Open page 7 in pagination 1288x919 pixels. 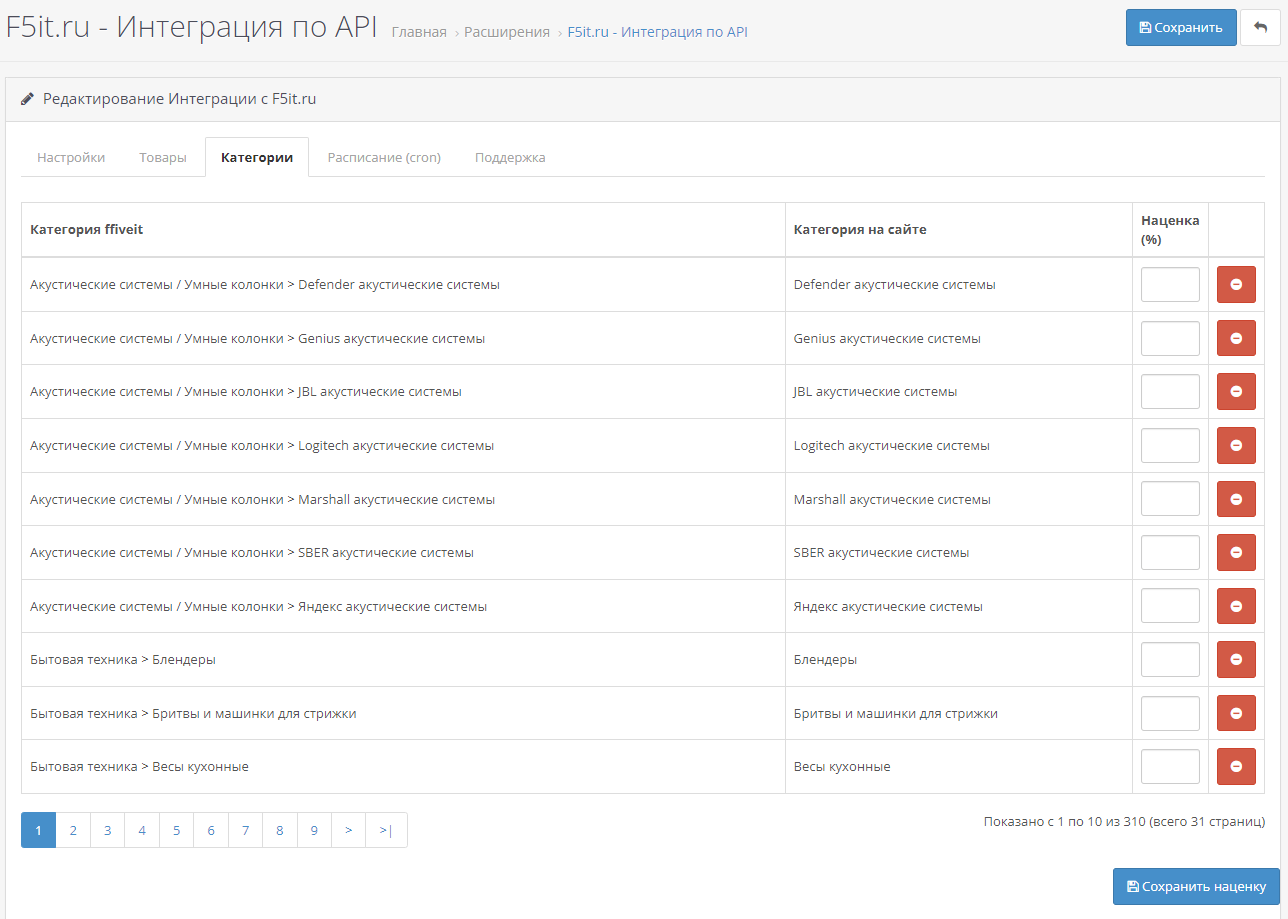245,830
